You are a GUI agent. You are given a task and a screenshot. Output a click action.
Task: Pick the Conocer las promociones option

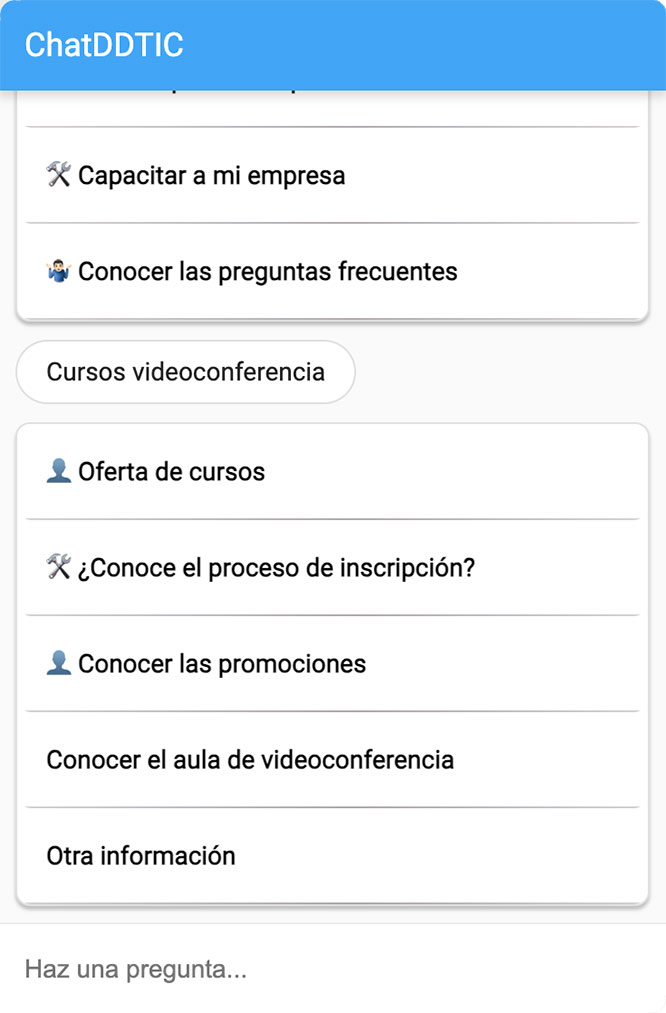point(222,664)
